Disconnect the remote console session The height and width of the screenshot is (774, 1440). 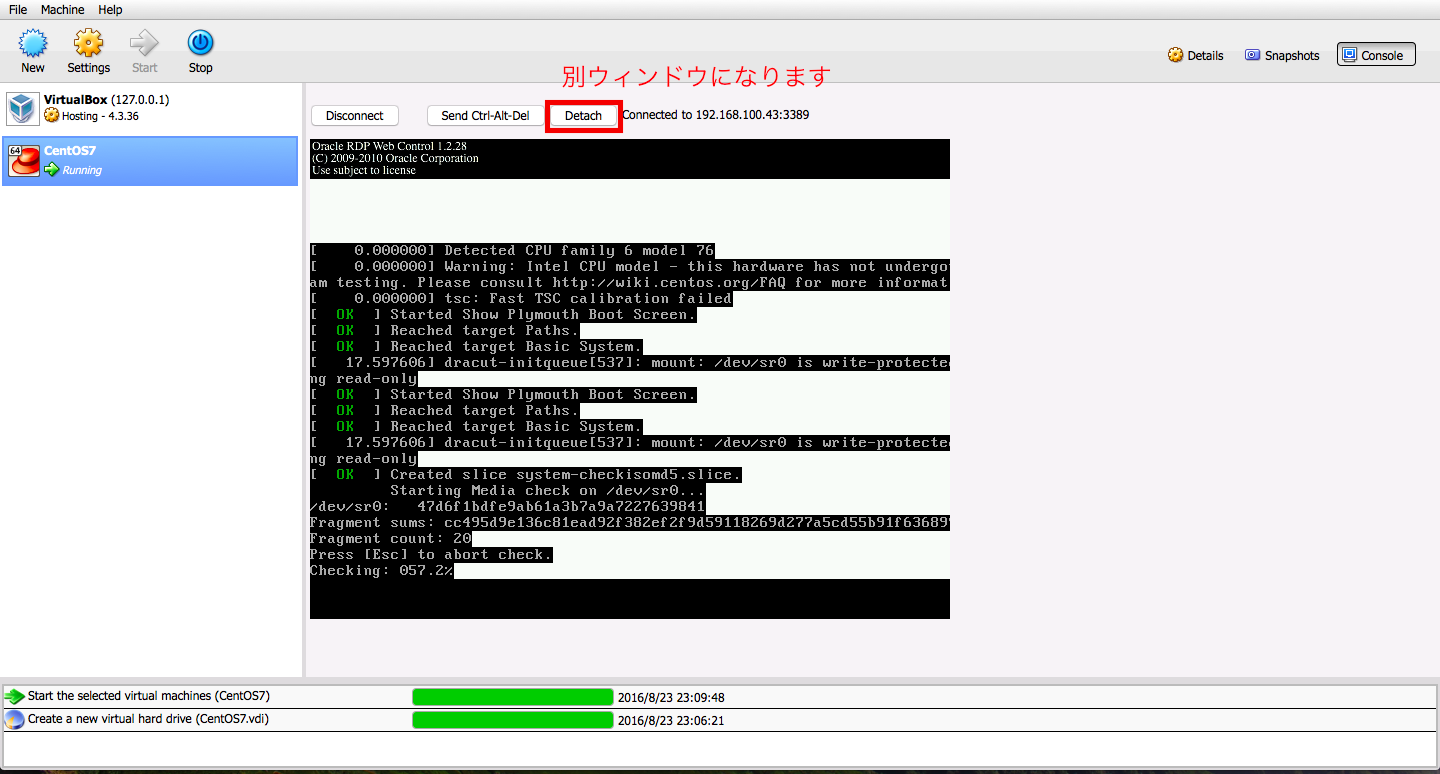click(x=355, y=116)
